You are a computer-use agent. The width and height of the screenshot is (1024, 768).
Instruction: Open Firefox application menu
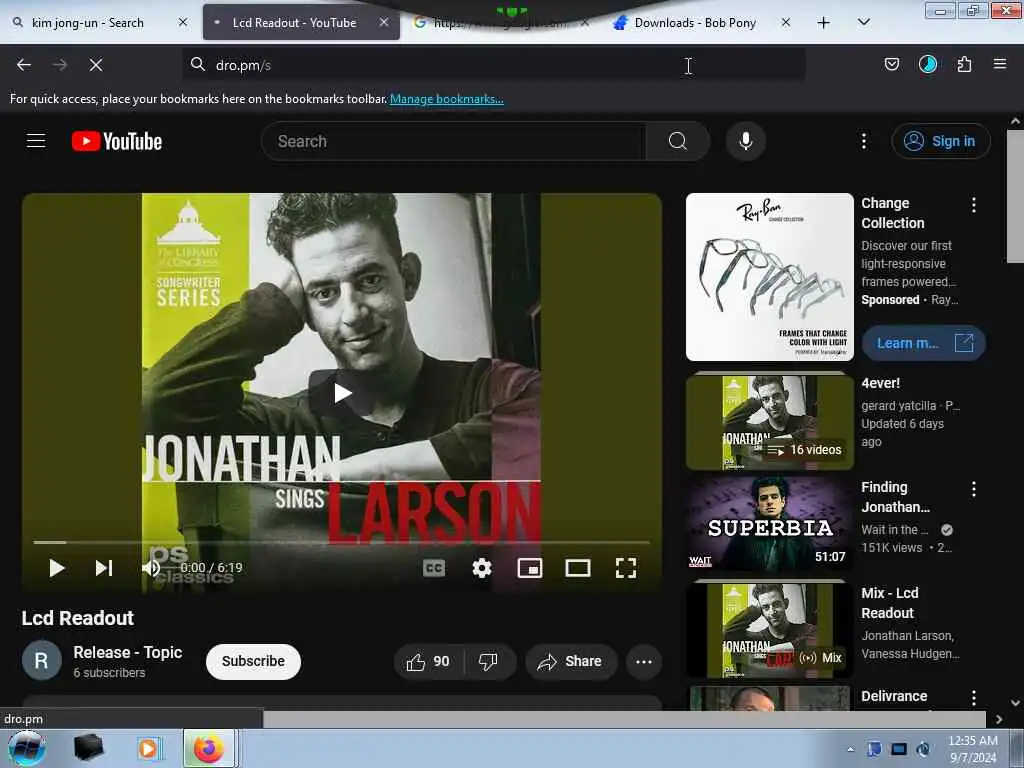pyautogui.click(x=999, y=64)
